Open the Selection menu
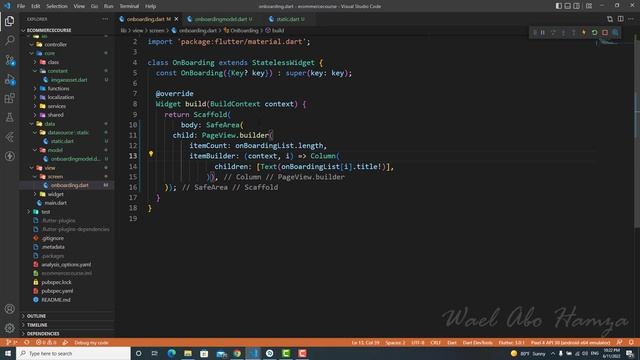 coord(57,6)
